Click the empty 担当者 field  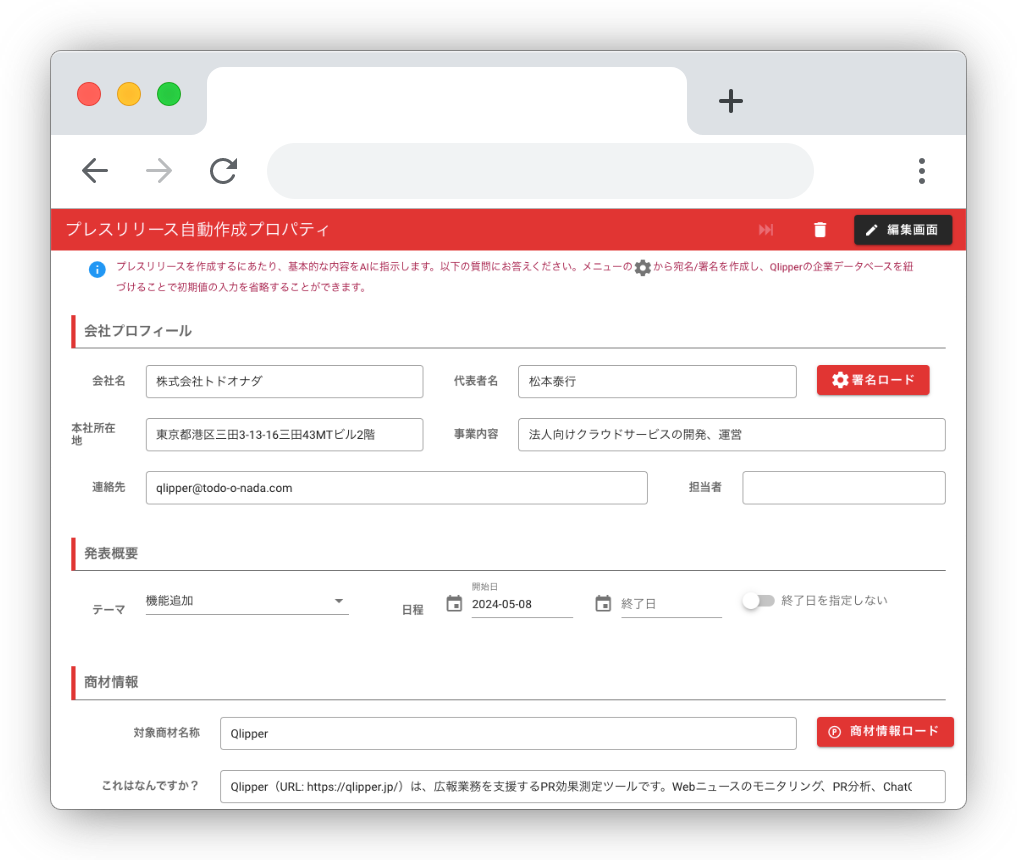click(843, 488)
